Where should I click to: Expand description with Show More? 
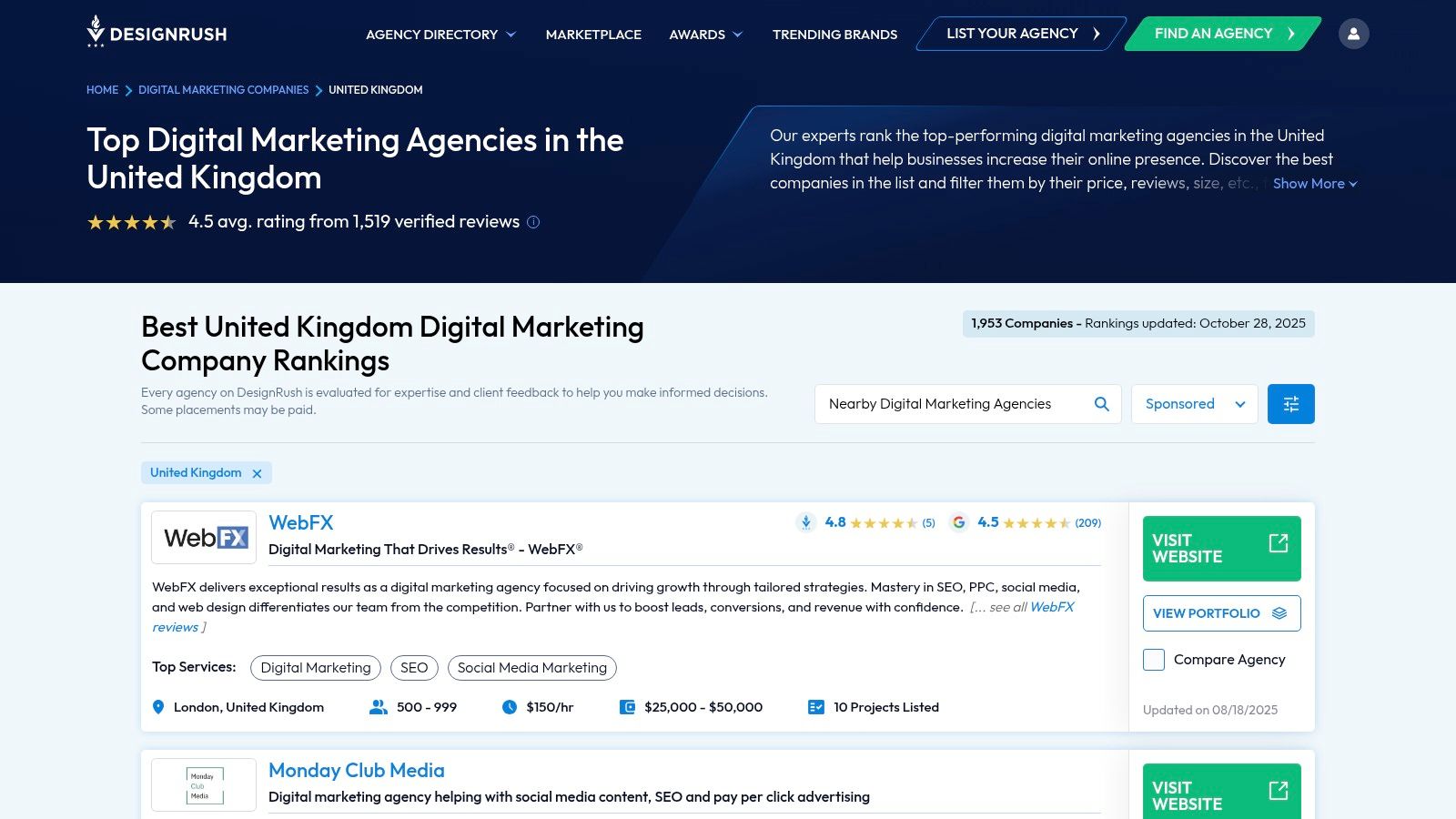[1314, 184]
